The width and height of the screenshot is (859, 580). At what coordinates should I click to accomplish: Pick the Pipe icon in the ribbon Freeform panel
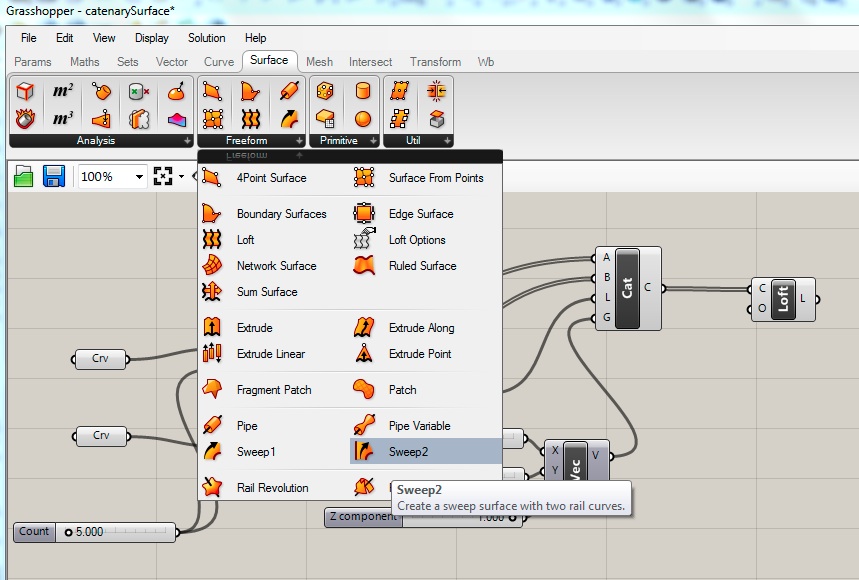(x=289, y=91)
